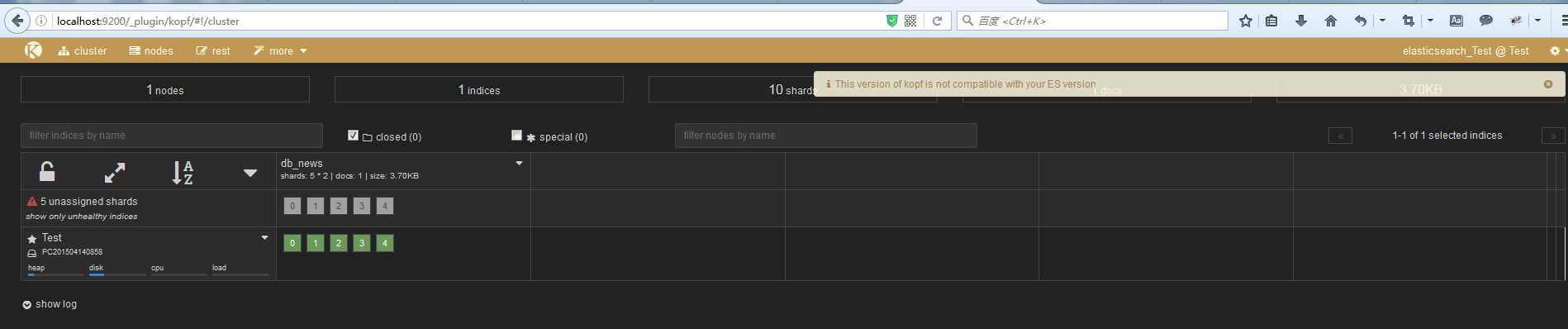Viewport: 1568px width, 329px height.
Task: Sort nodes with A-Z icon
Action: pos(183,172)
